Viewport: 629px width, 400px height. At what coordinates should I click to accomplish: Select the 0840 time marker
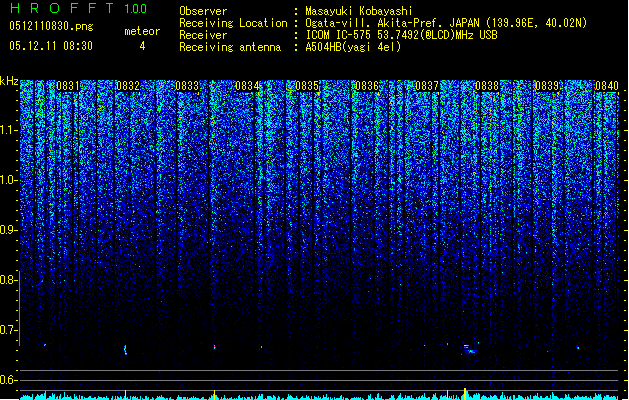click(x=607, y=86)
